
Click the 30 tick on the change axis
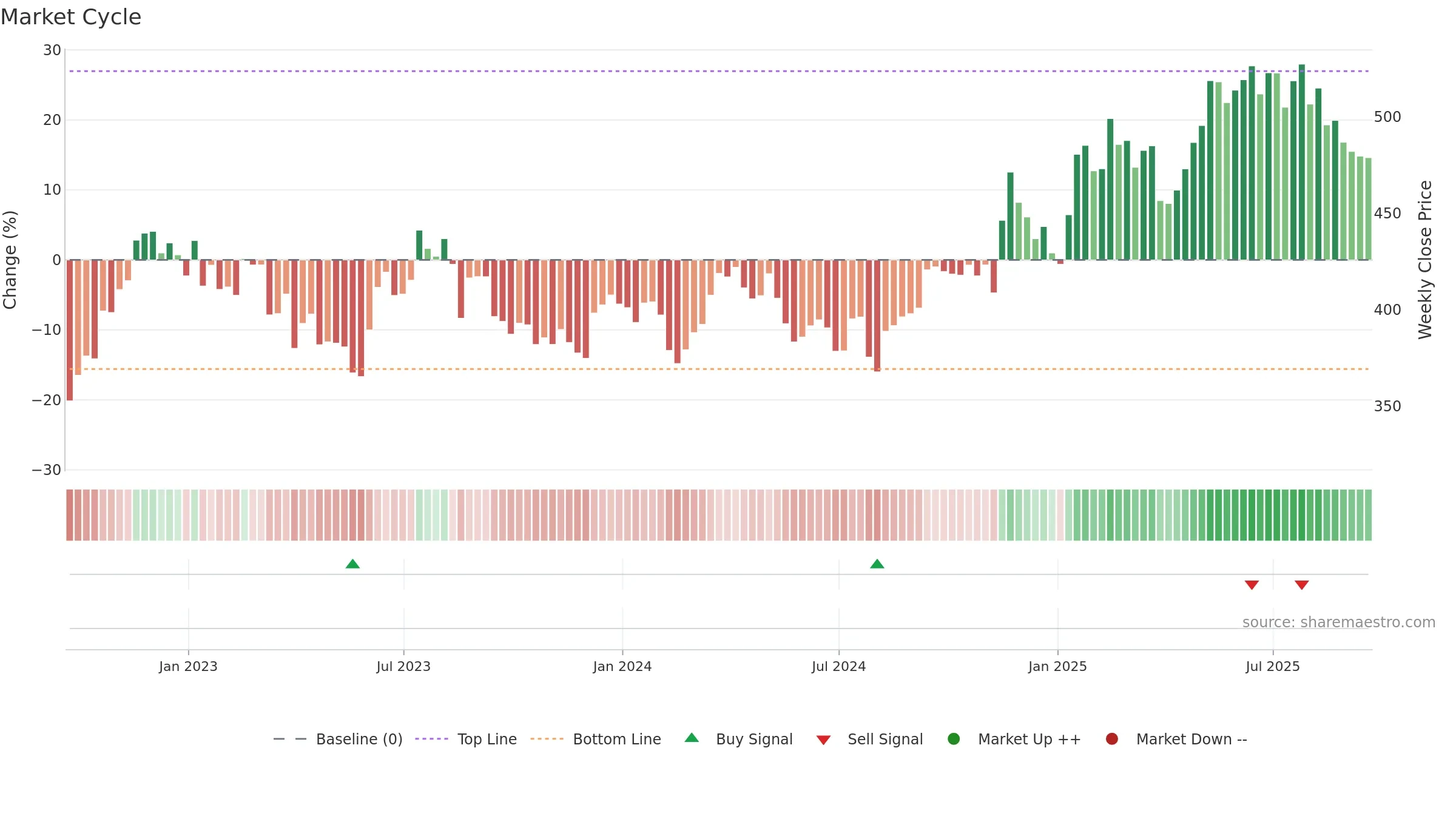pyautogui.click(x=52, y=50)
